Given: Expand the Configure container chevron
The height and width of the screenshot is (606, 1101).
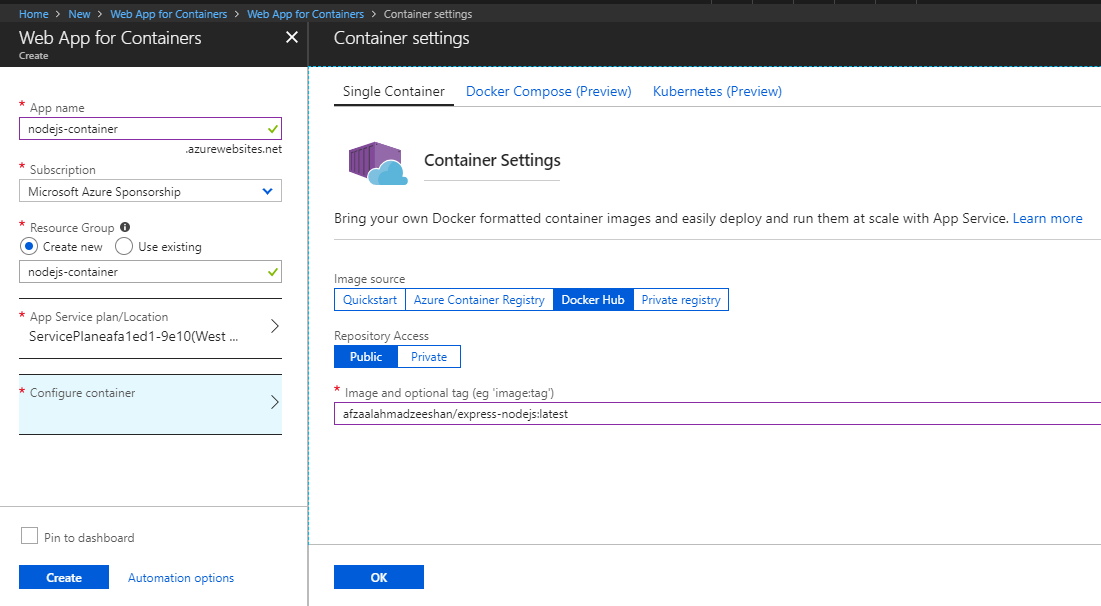Looking at the screenshot, I should point(275,402).
